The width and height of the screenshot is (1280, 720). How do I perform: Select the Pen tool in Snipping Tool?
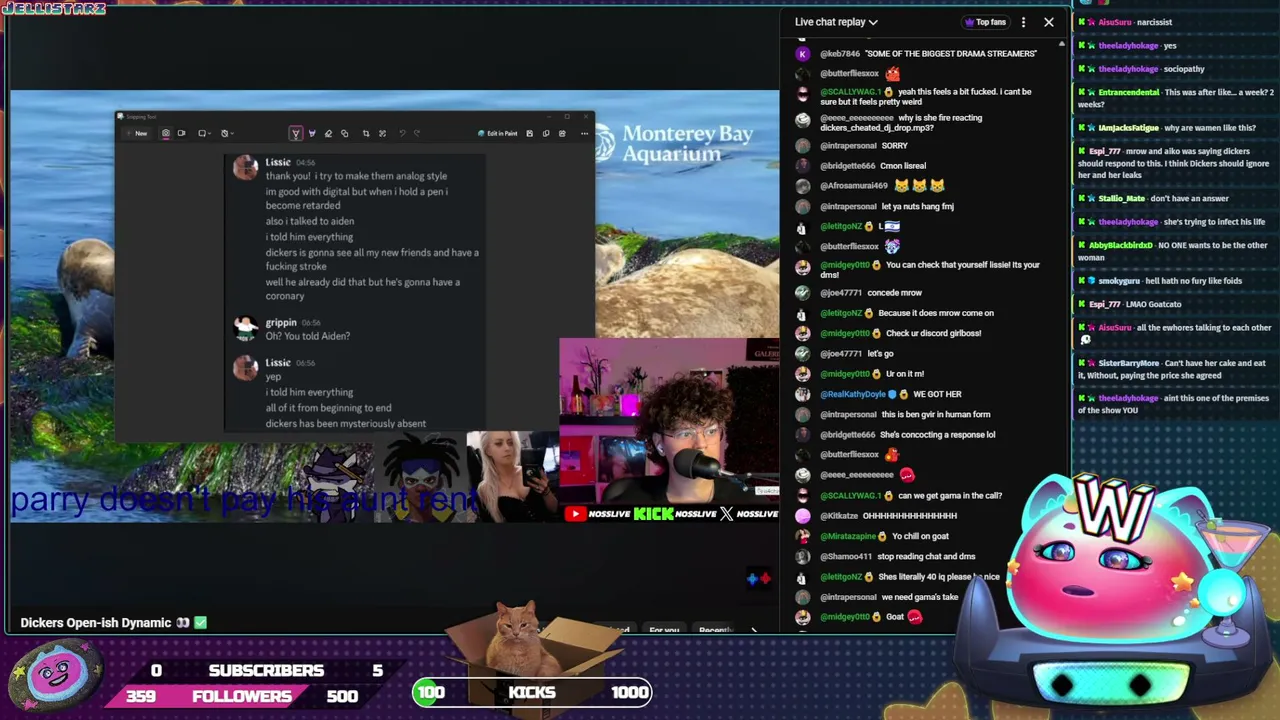point(296,133)
